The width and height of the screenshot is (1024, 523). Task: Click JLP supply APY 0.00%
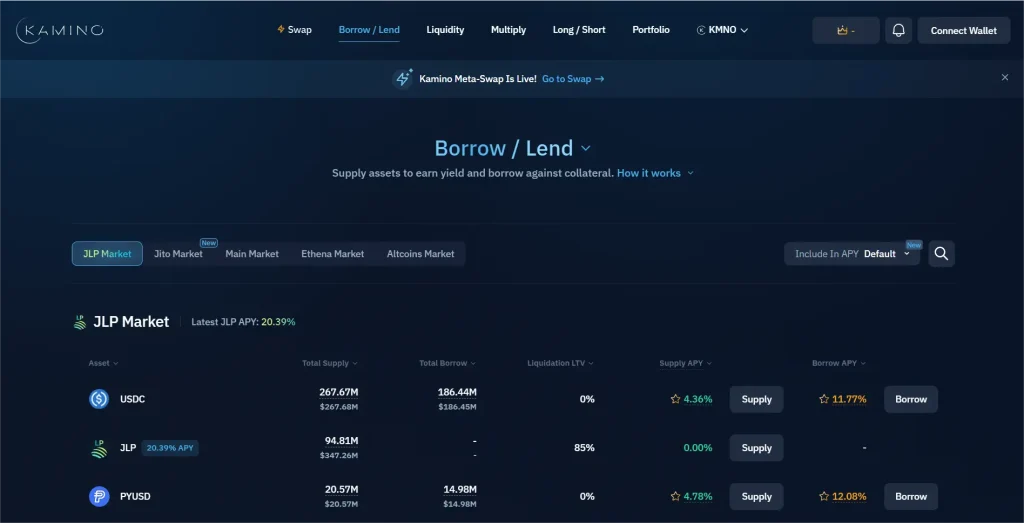pos(698,448)
